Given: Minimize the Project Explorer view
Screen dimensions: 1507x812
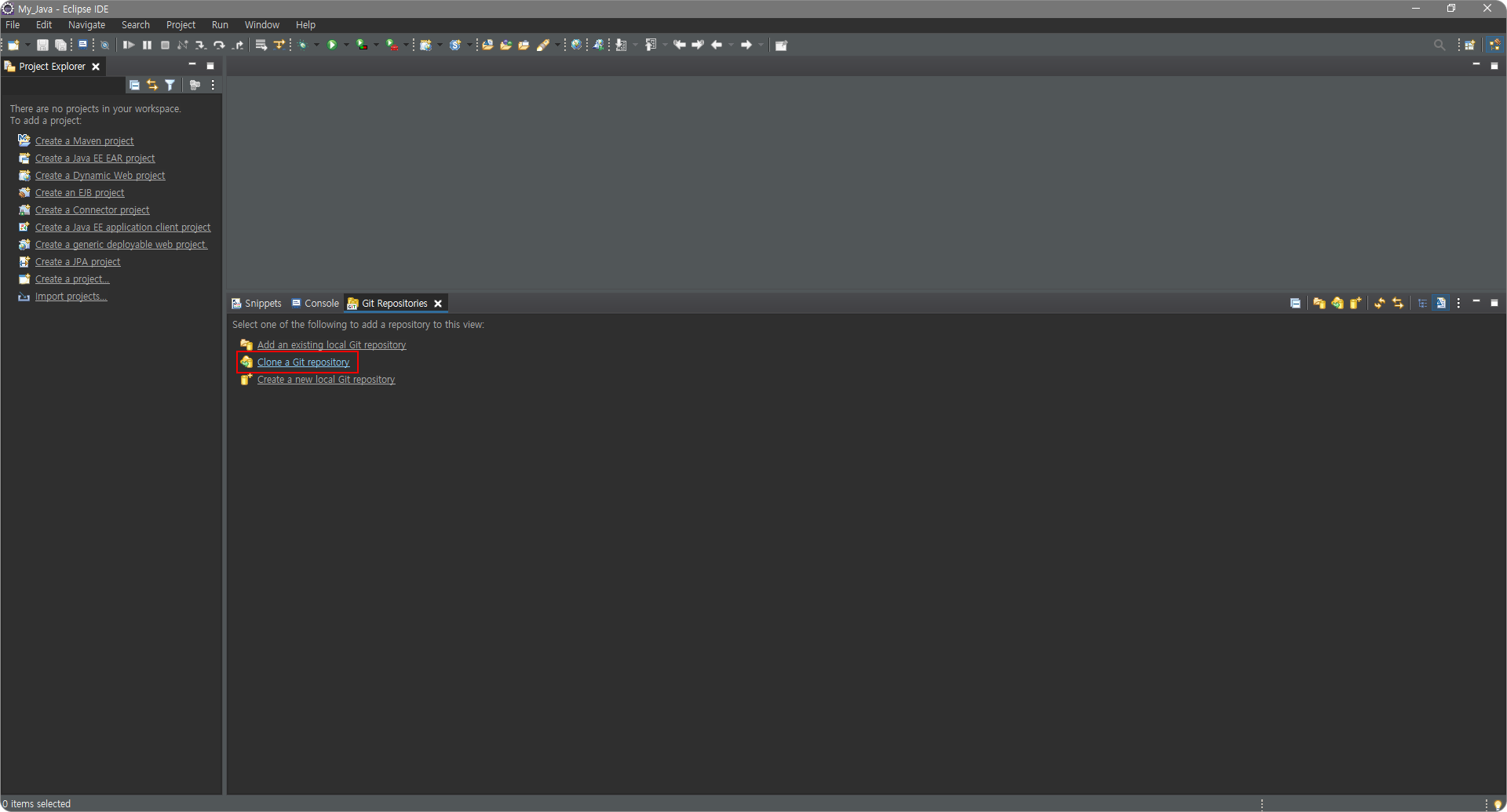Looking at the screenshot, I should click(x=192, y=65).
